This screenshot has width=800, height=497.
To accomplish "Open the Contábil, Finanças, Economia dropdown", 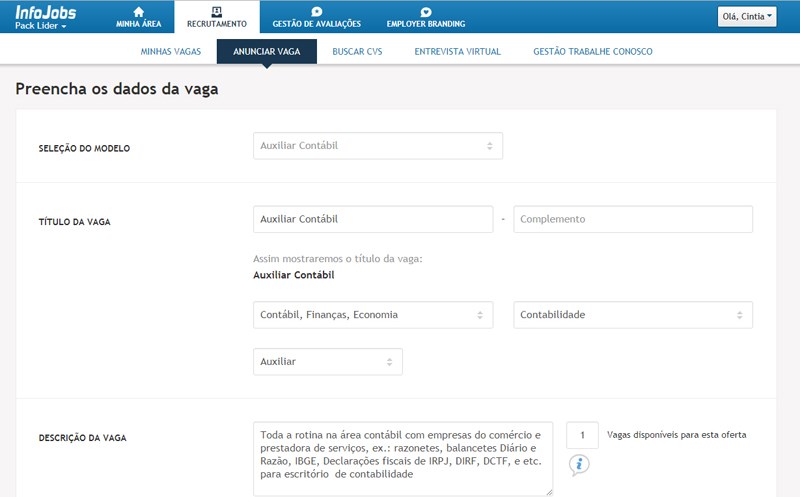I will (373, 315).
